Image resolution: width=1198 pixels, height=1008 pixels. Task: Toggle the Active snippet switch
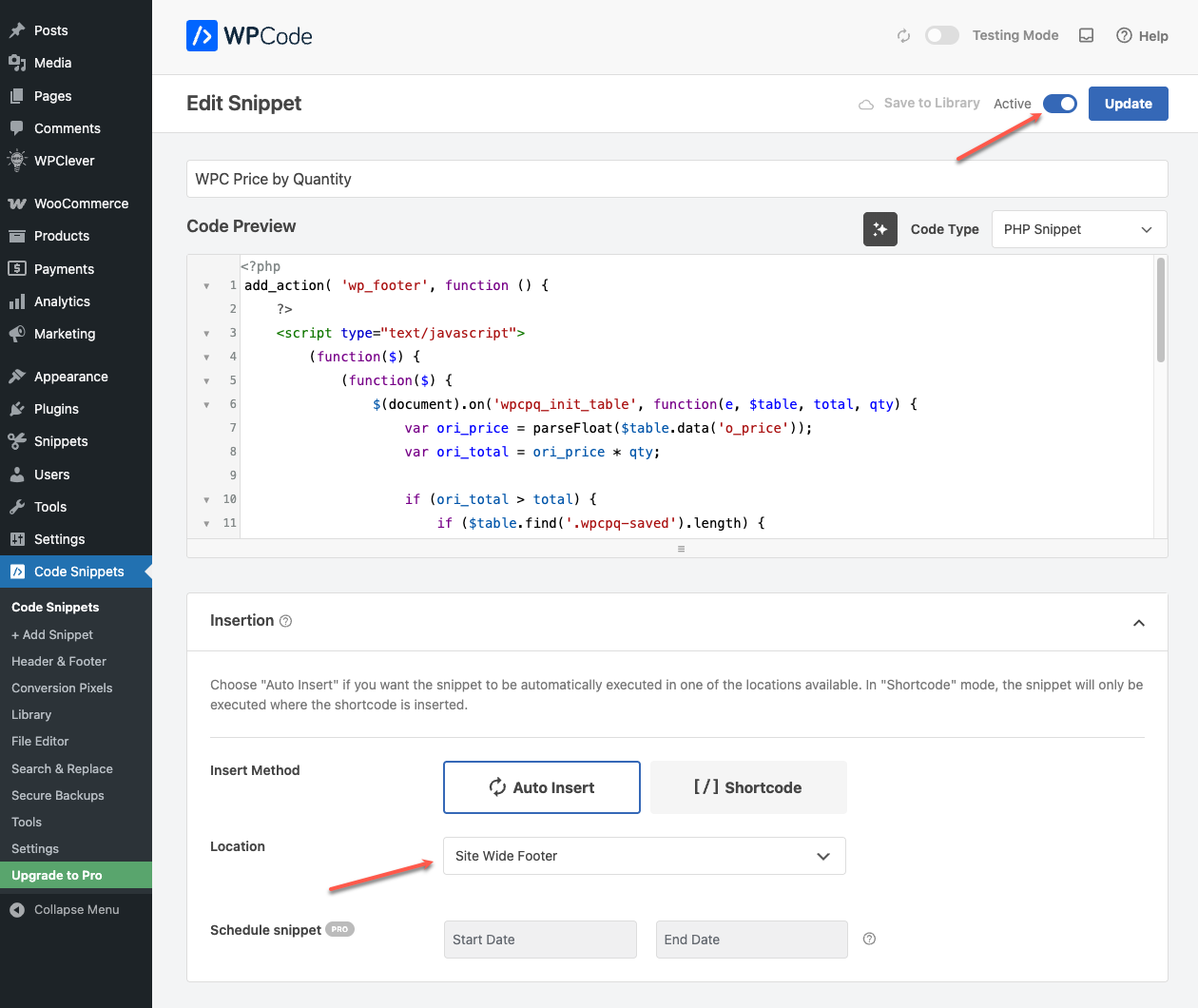[x=1060, y=104]
